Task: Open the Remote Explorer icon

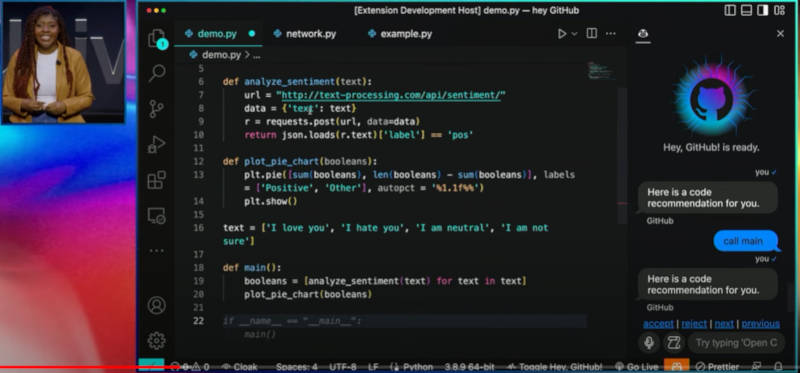Action: [x=157, y=216]
